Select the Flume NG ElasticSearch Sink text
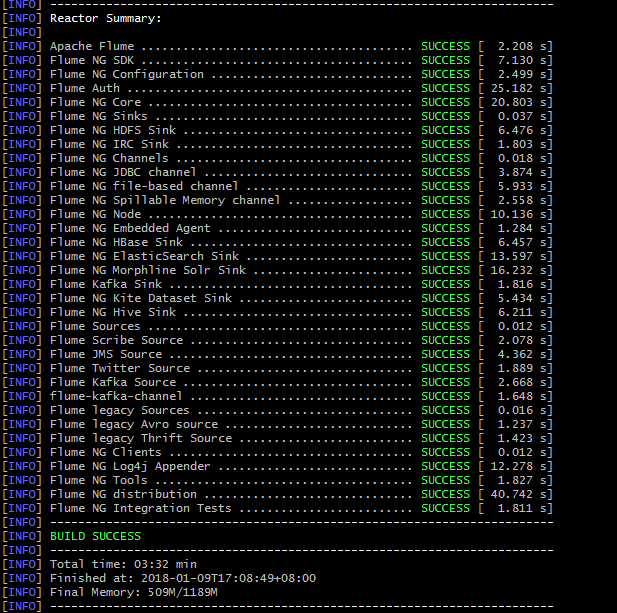 140,256
